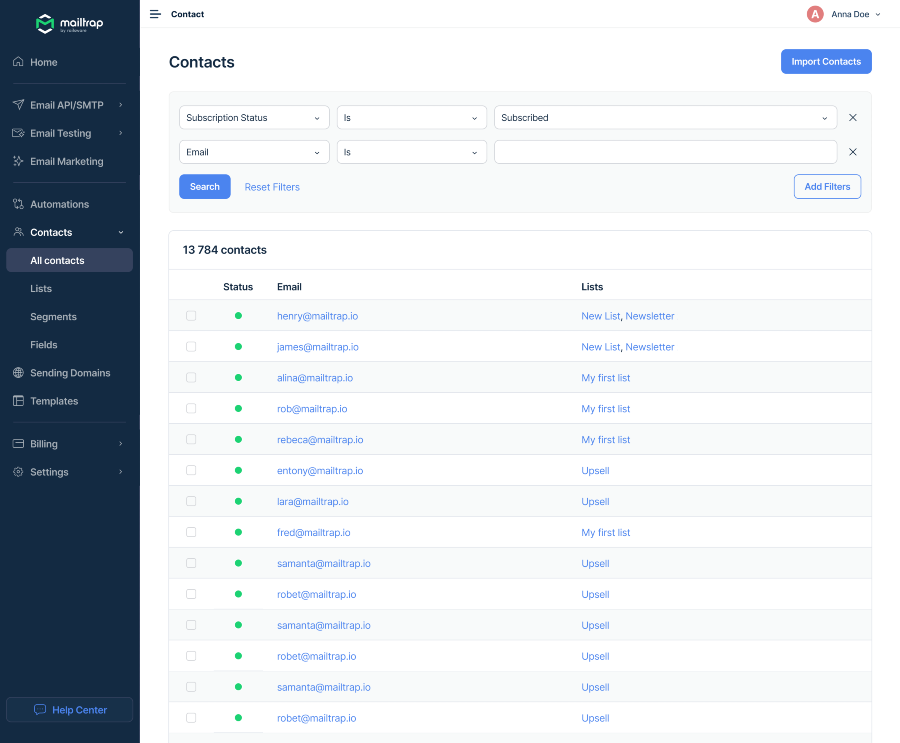This screenshot has width=900, height=743.
Task: Open the Subscribed value dropdown
Action: [665, 118]
